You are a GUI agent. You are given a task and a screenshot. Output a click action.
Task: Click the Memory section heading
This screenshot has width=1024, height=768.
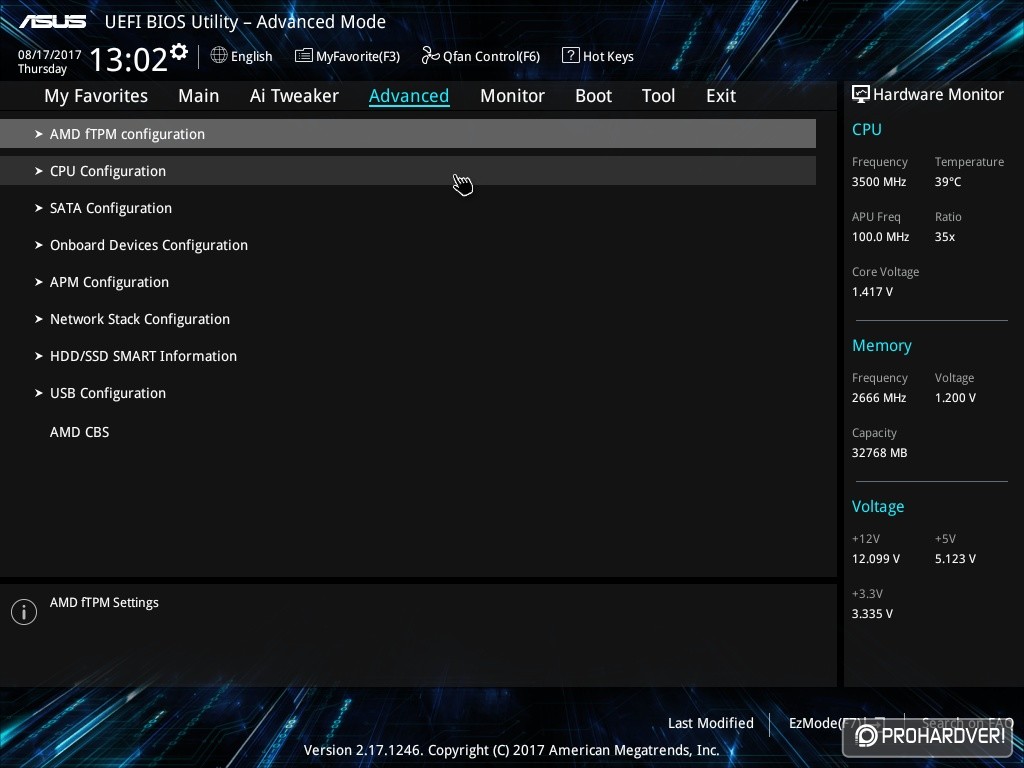882,346
